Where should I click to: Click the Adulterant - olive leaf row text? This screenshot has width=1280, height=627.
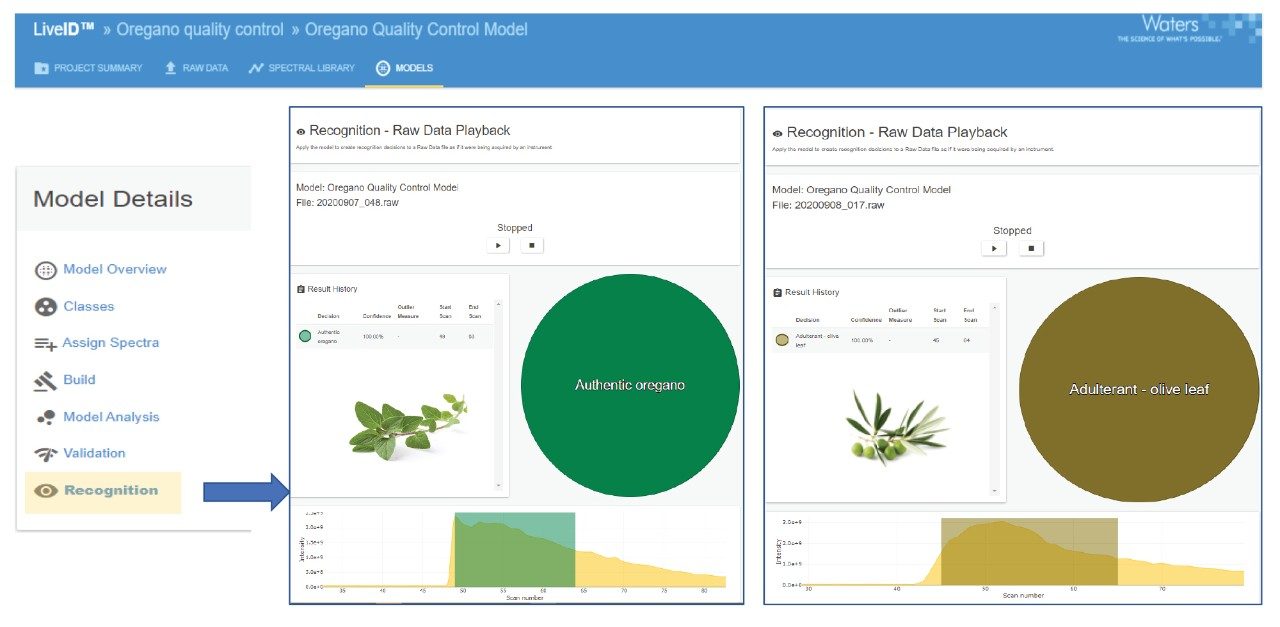coord(815,340)
